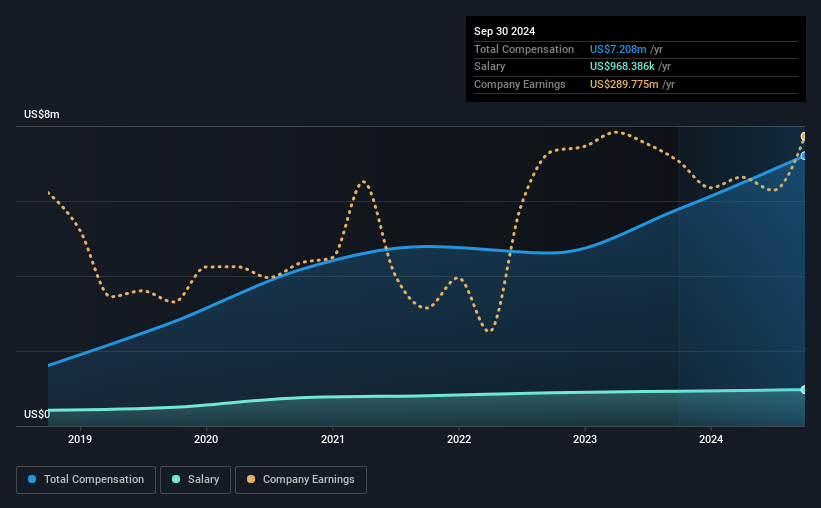
Task: Click the Total Compensation label in tooltip
Action: point(524,49)
